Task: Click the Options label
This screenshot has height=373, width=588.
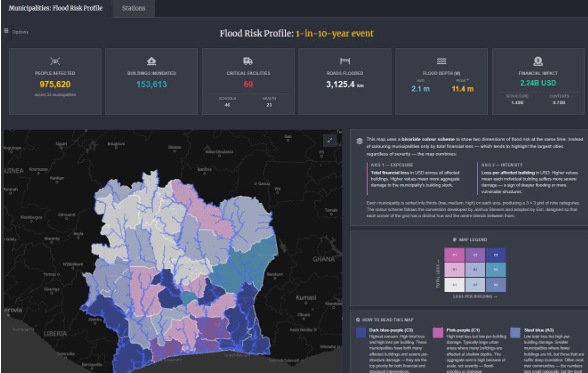Action: pos(20,32)
